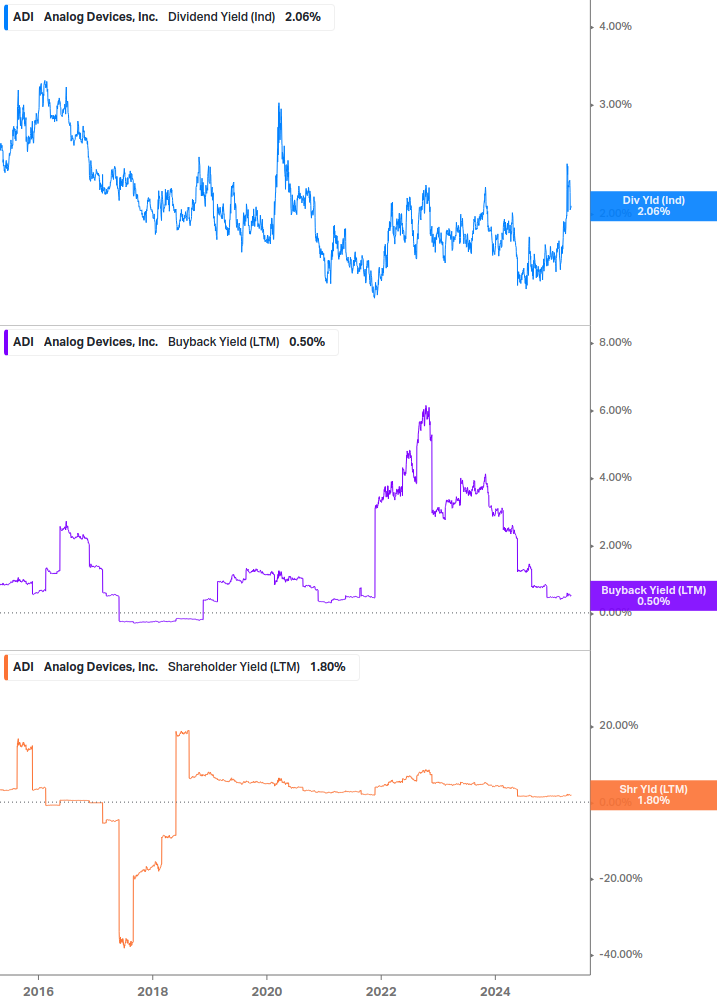Click the 0.50% value in the Buyback Yield legend
The image size is (717, 1005).
(307, 342)
